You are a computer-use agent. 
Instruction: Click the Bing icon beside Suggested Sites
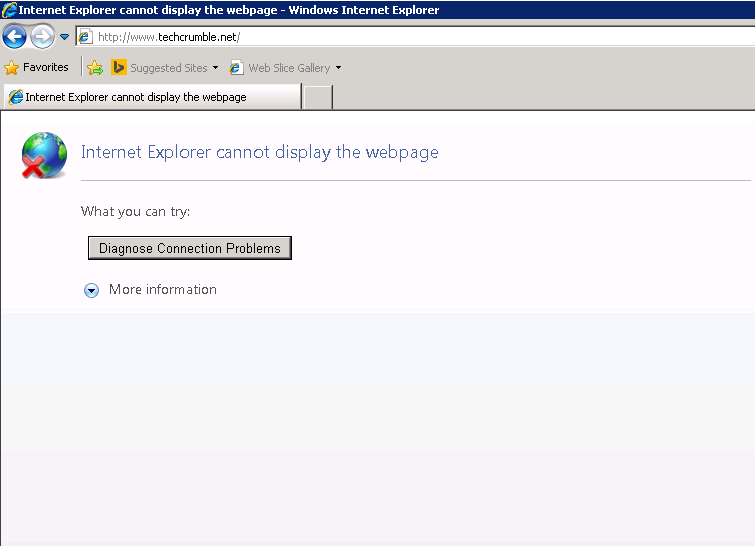(118, 67)
